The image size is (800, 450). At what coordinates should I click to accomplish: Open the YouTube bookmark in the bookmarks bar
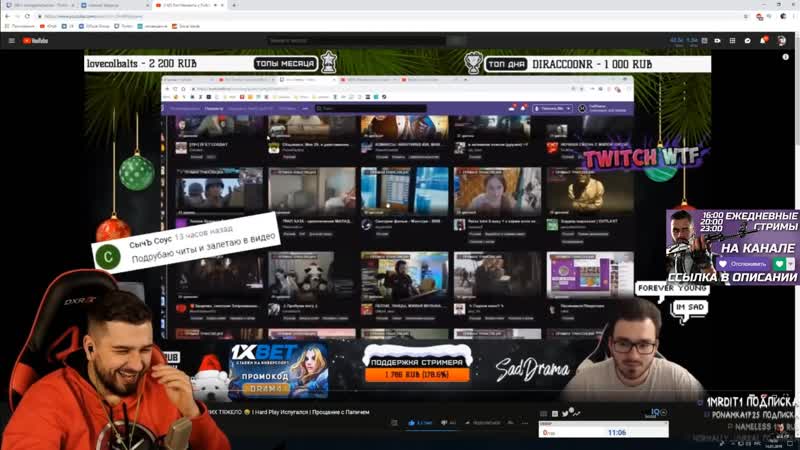48,26
